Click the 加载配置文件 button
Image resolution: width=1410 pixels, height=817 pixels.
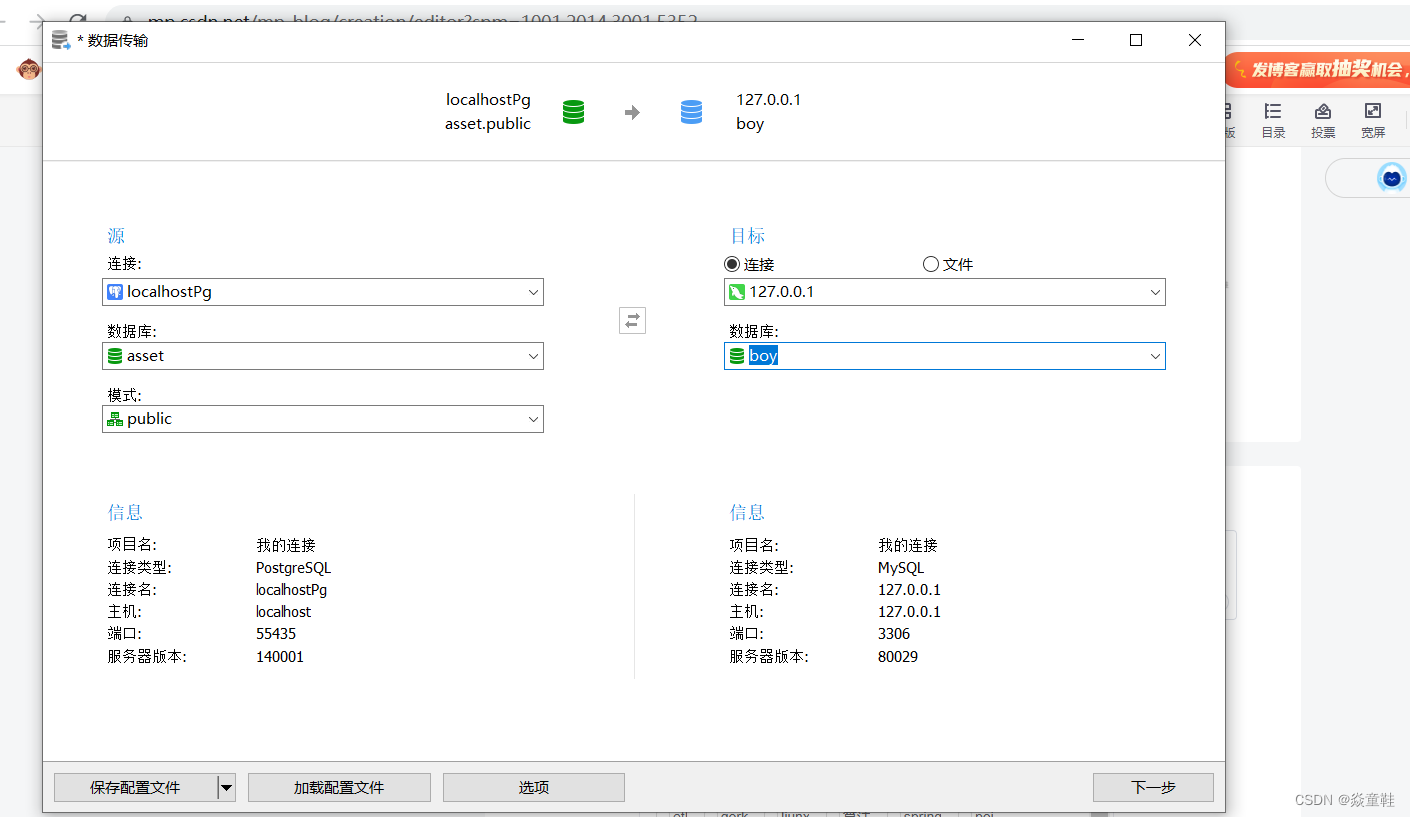[x=339, y=788]
